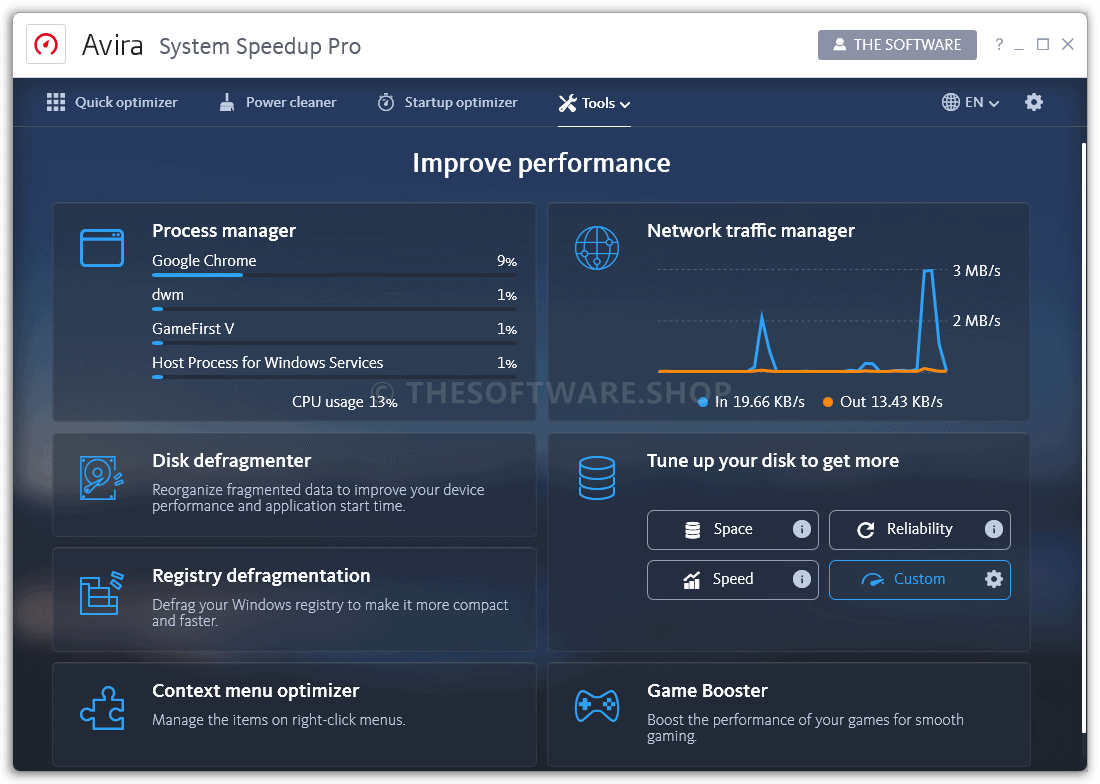The width and height of the screenshot is (1100, 784).
Task: Open help with the question mark icon
Action: tap(999, 45)
